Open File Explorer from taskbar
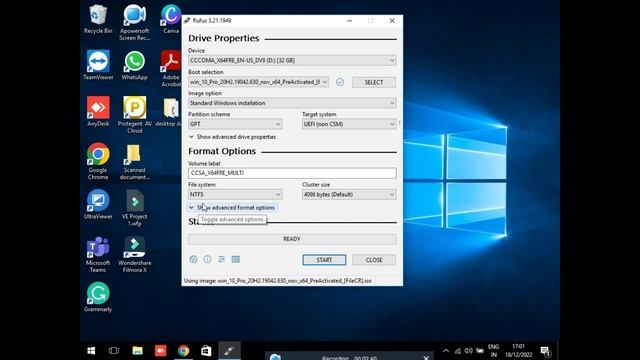 pos(137,351)
